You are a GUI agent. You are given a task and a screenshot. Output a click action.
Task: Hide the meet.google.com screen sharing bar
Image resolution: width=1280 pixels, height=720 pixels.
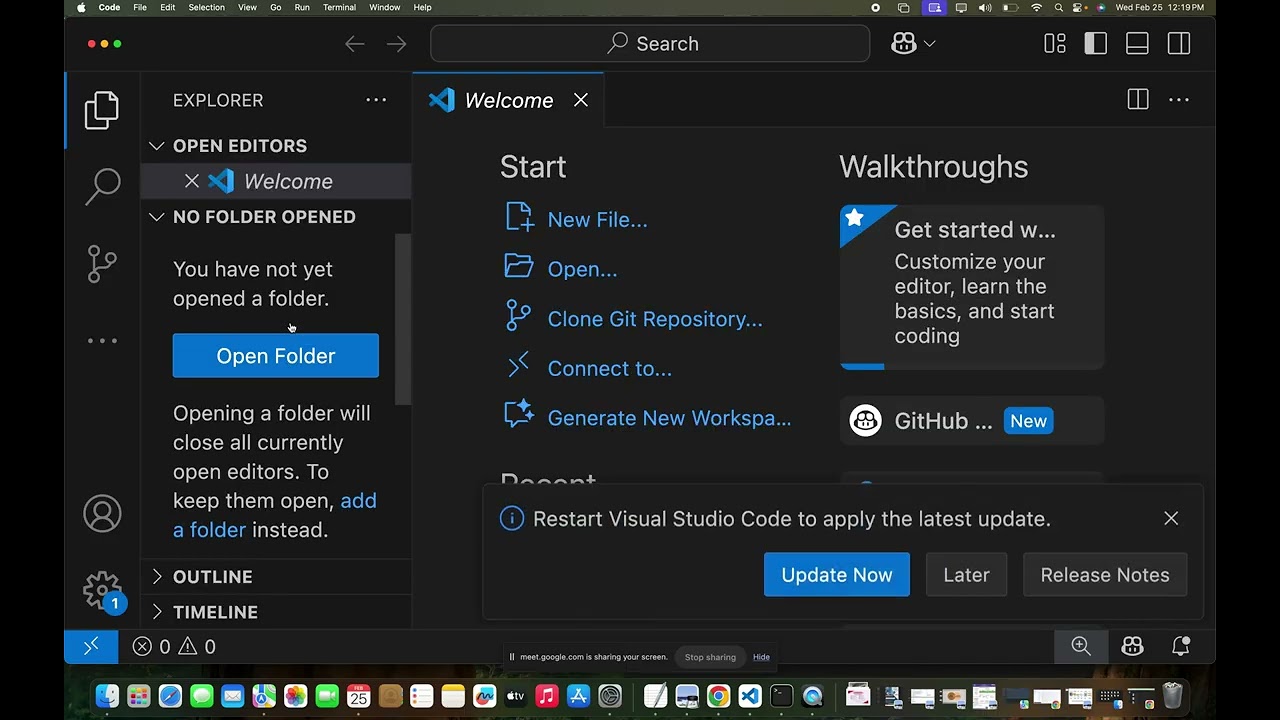761,657
